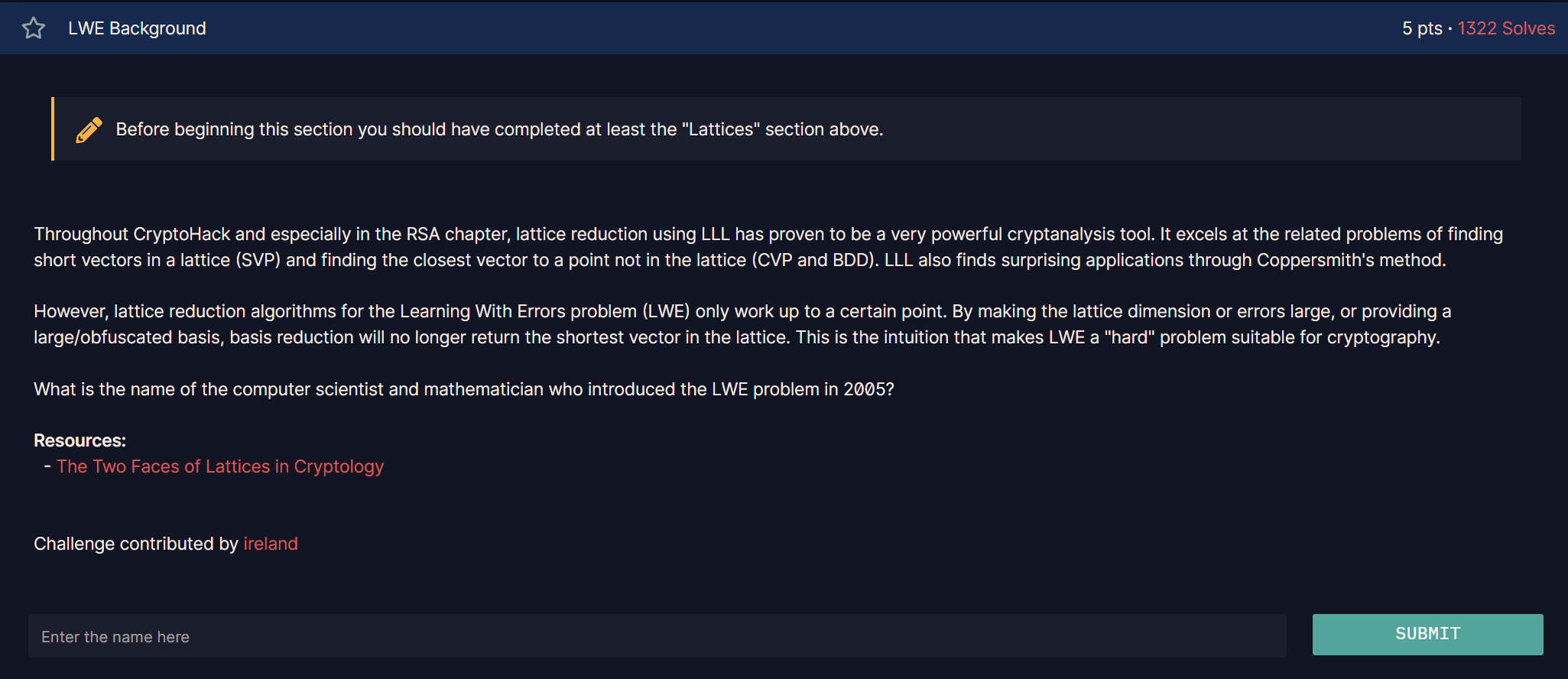Visit contributor ireland's profile
Viewport: 1568px width, 679px height.
click(271, 544)
